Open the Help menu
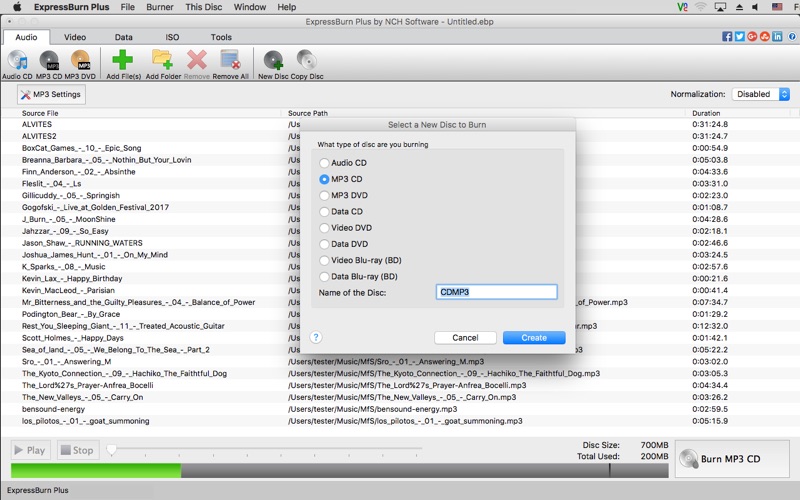The width and height of the screenshot is (800, 500). [287, 7]
